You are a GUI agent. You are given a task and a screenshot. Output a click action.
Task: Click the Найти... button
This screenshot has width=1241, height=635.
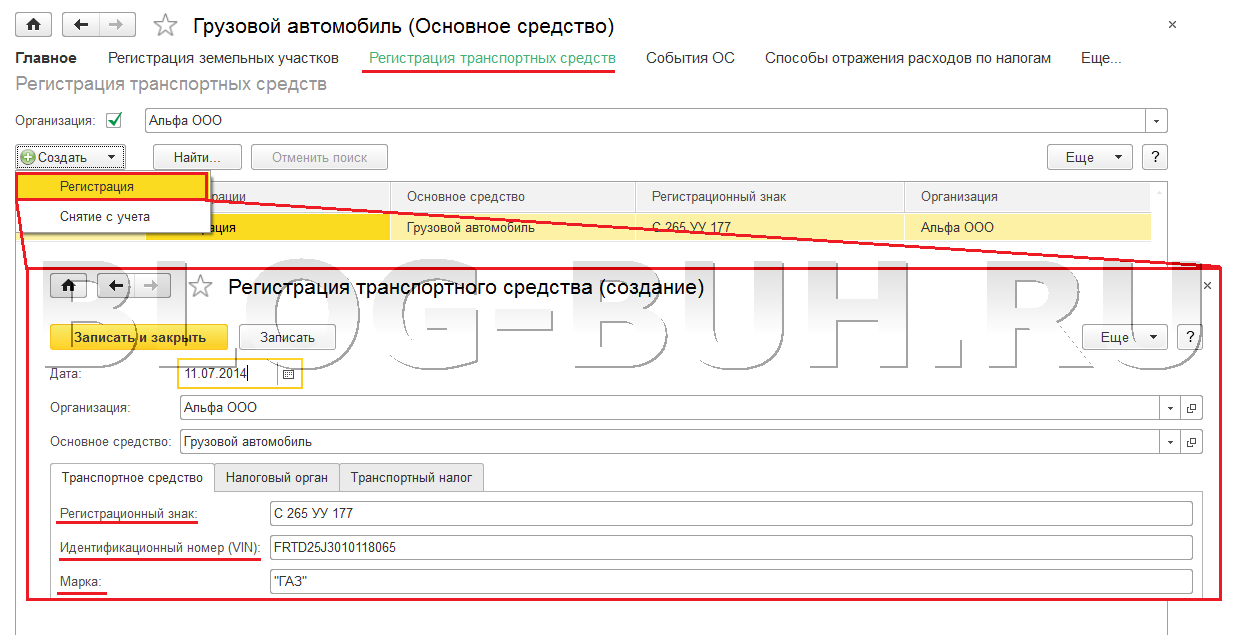click(x=196, y=157)
